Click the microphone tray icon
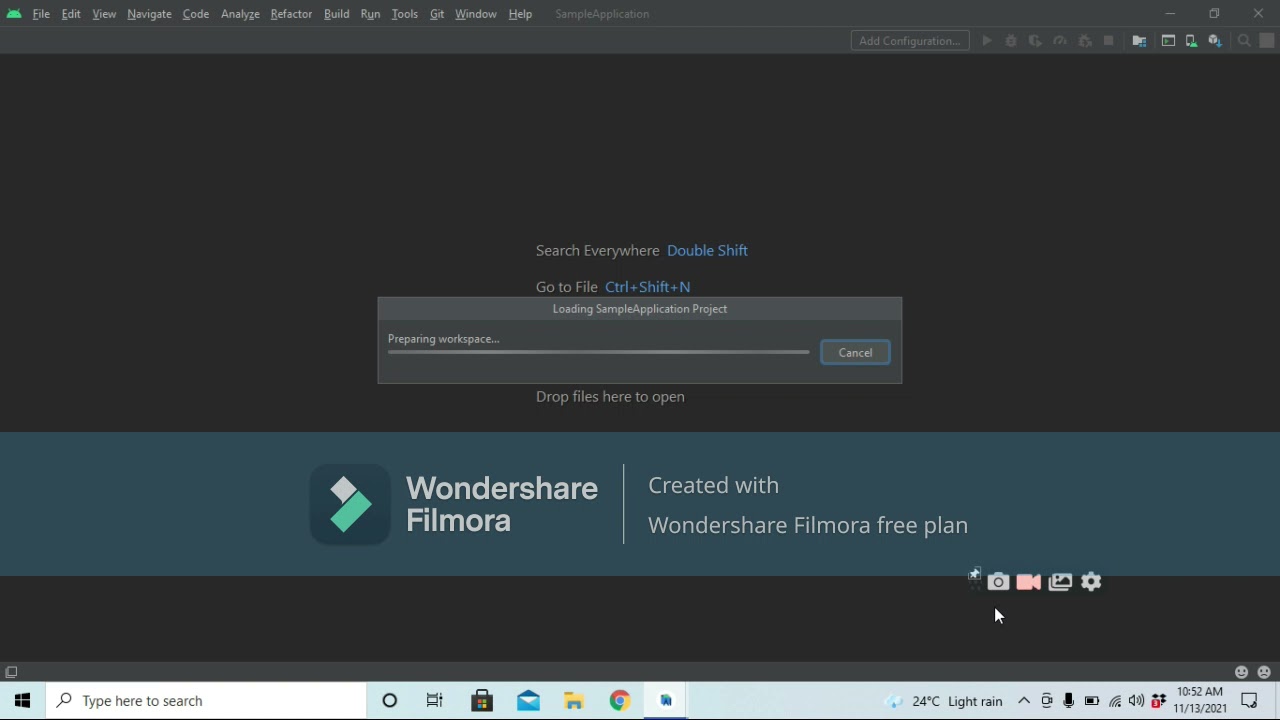Screen dimensions: 1280x720 pos(1069,701)
